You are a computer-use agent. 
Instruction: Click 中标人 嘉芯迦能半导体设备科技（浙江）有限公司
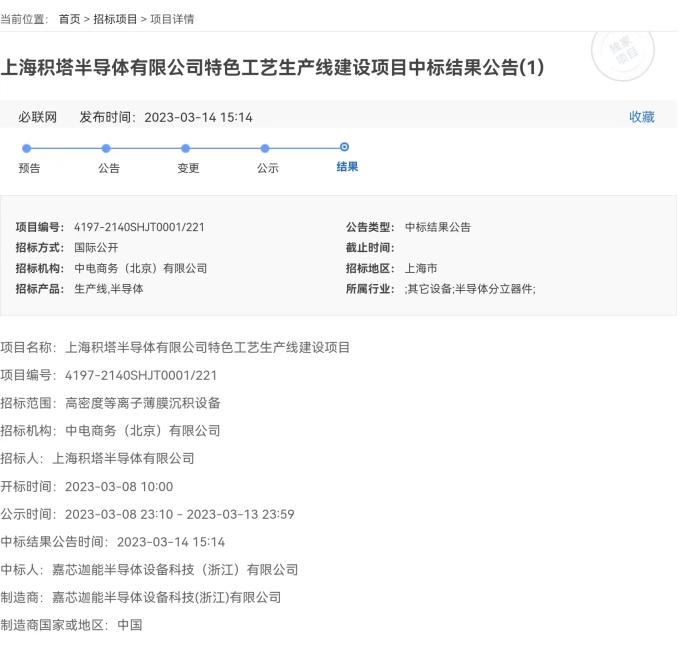149,570
